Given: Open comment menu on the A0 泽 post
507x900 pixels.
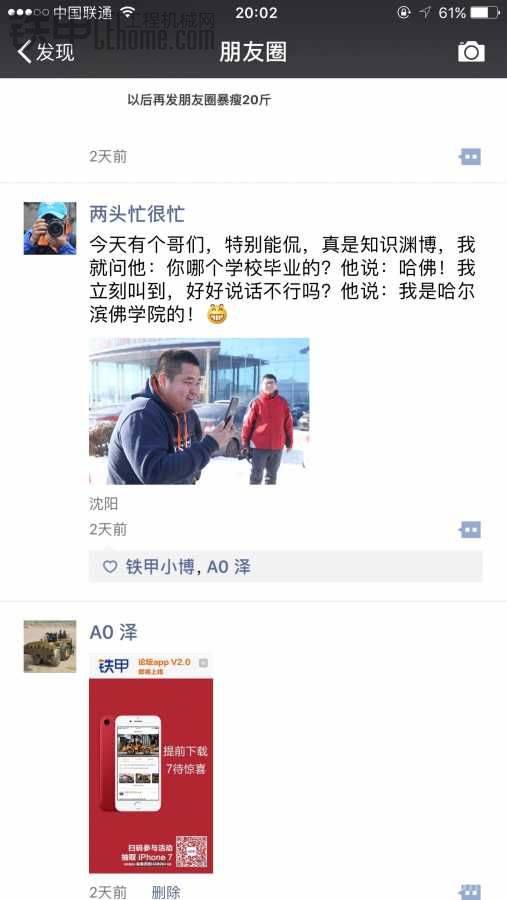Looking at the screenshot, I should (x=470, y=892).
